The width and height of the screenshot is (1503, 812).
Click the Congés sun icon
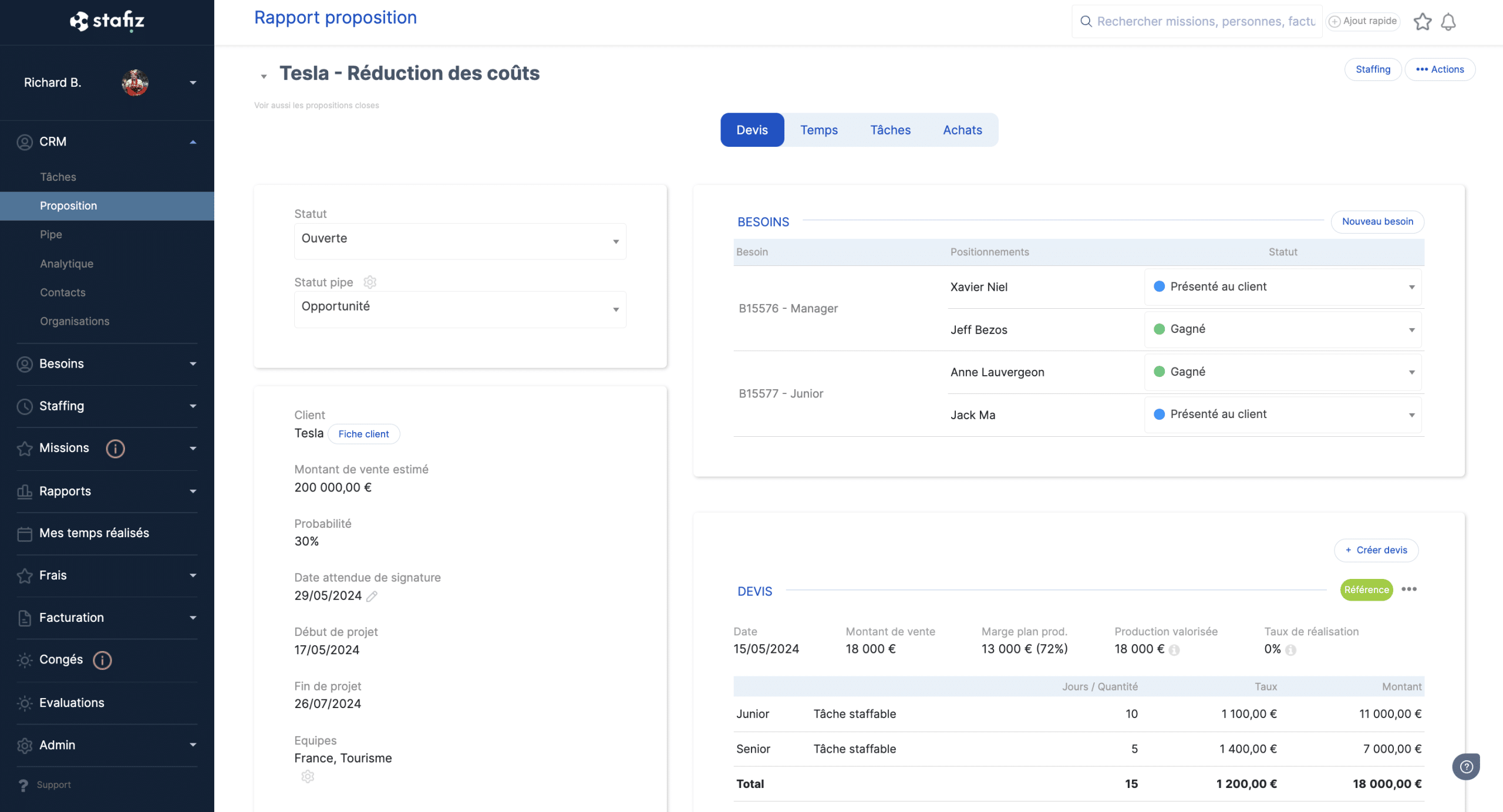pyautogui.click(x=25, y=660)
